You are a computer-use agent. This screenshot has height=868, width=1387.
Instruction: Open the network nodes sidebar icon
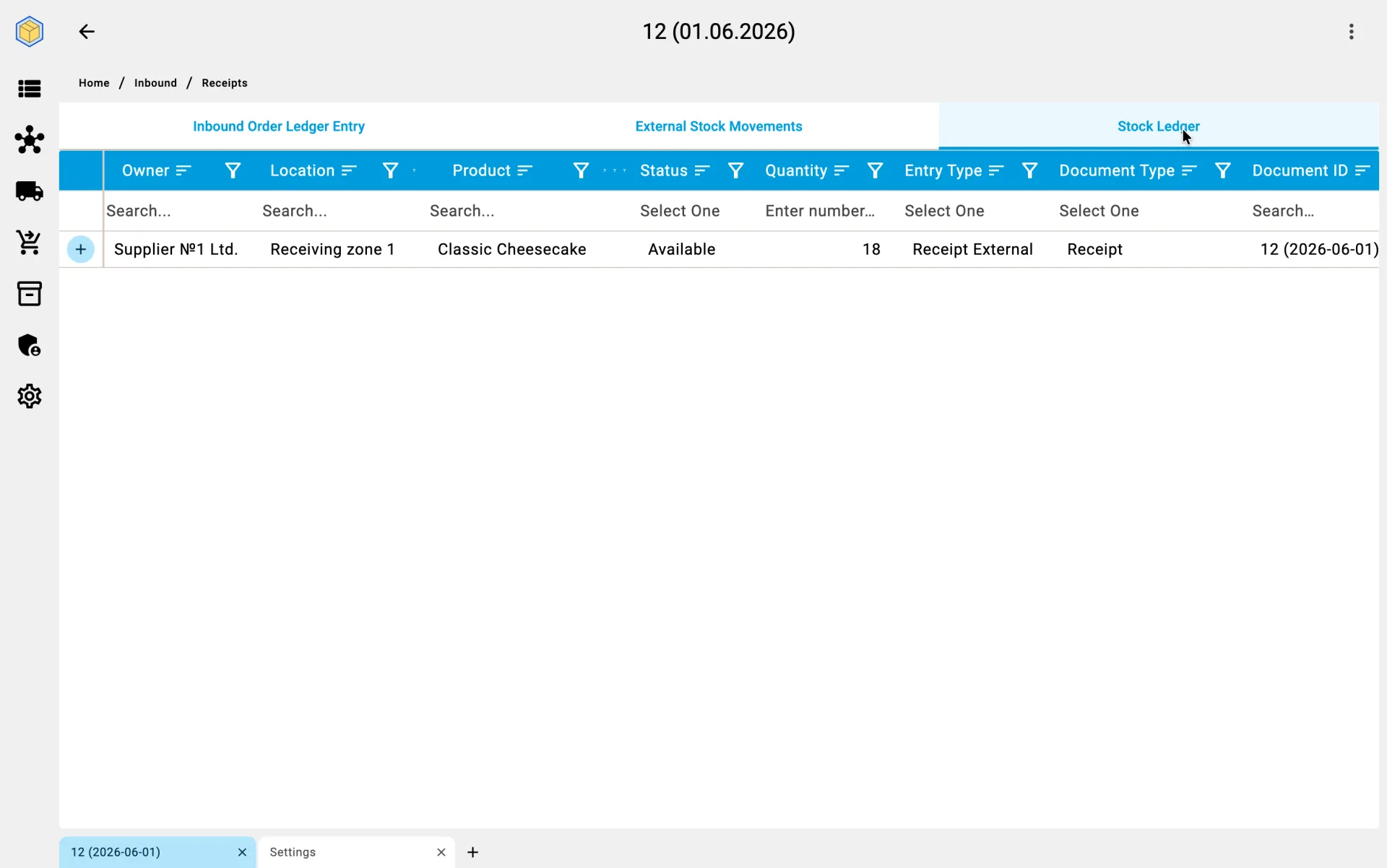[x=30, y=139]
